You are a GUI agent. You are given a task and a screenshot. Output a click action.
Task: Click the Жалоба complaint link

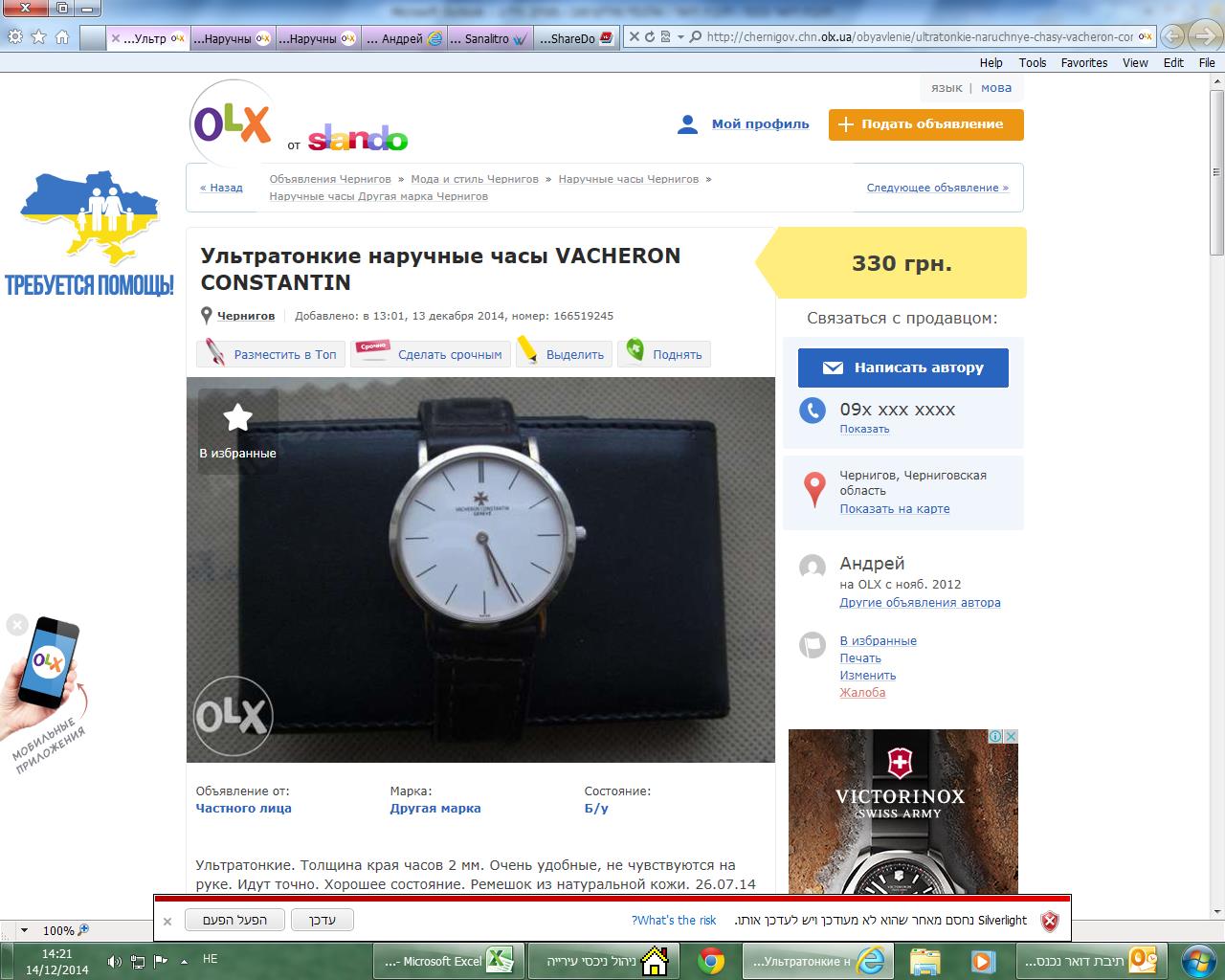pyautogui.click(x=862, y=693)
